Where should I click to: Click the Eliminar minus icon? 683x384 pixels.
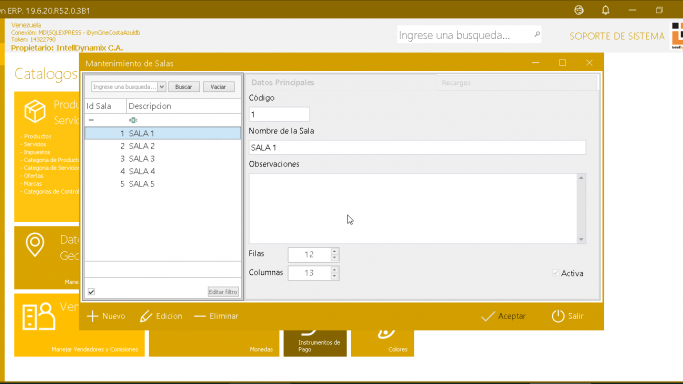pos(199,317)
